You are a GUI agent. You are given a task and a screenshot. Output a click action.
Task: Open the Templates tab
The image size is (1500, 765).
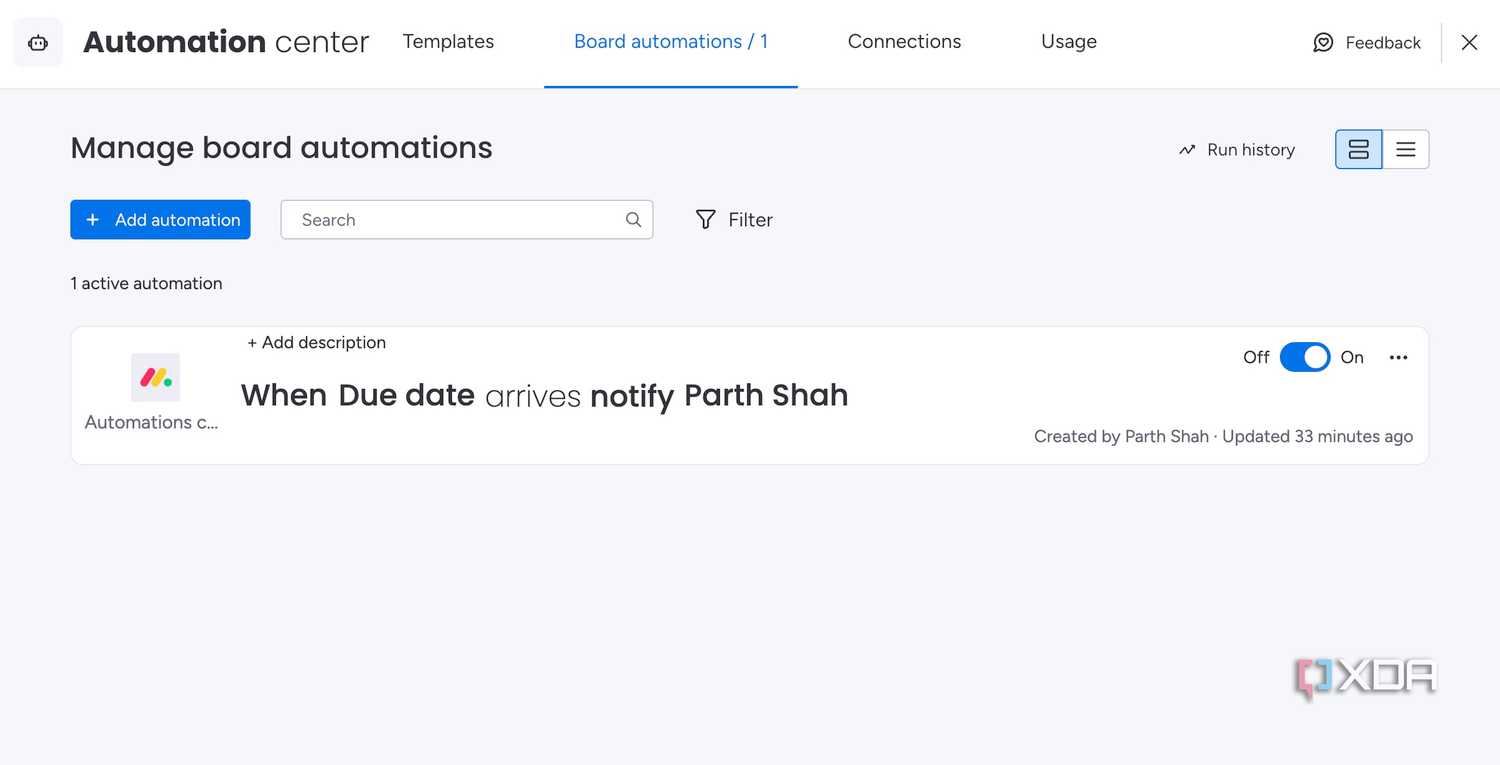448,42
